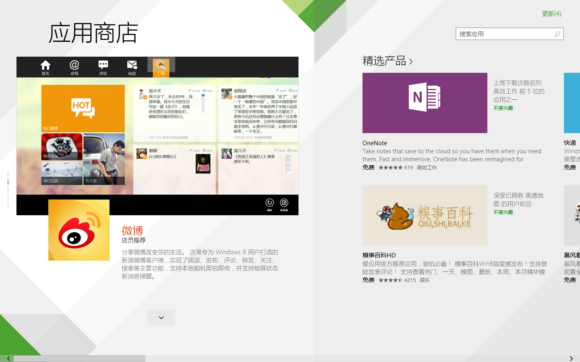Click the OneNote description text
The width and height of the screenshot is (580, 362).
coord(452,155)
